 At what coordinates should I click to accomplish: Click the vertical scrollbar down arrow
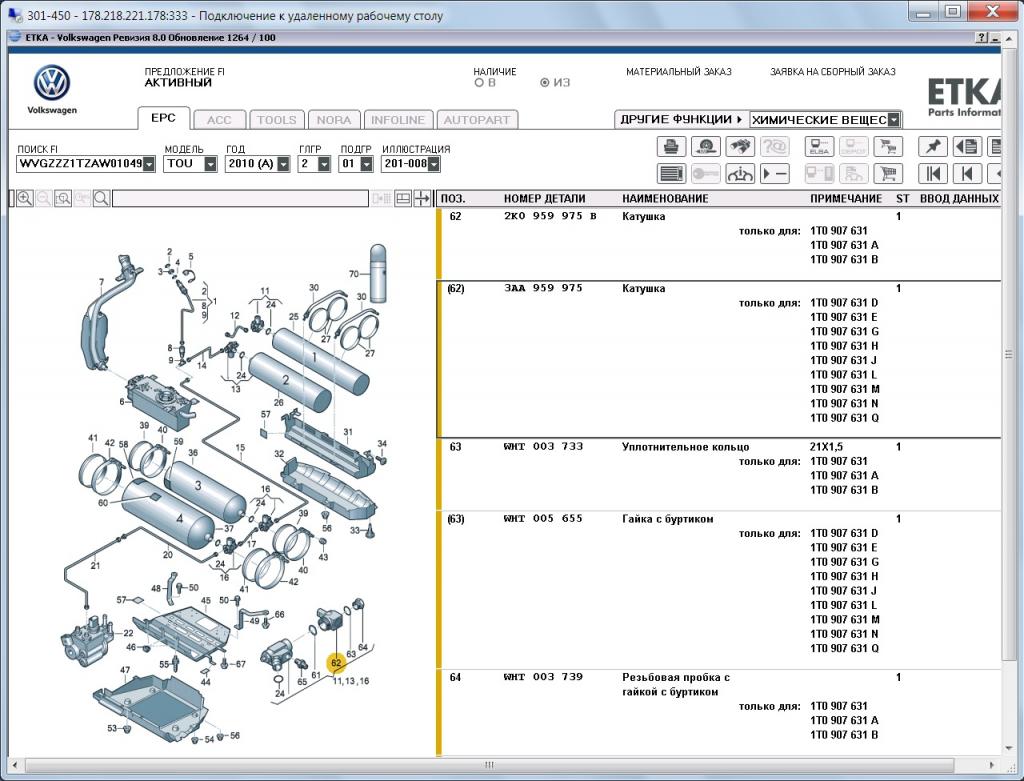1009,748
